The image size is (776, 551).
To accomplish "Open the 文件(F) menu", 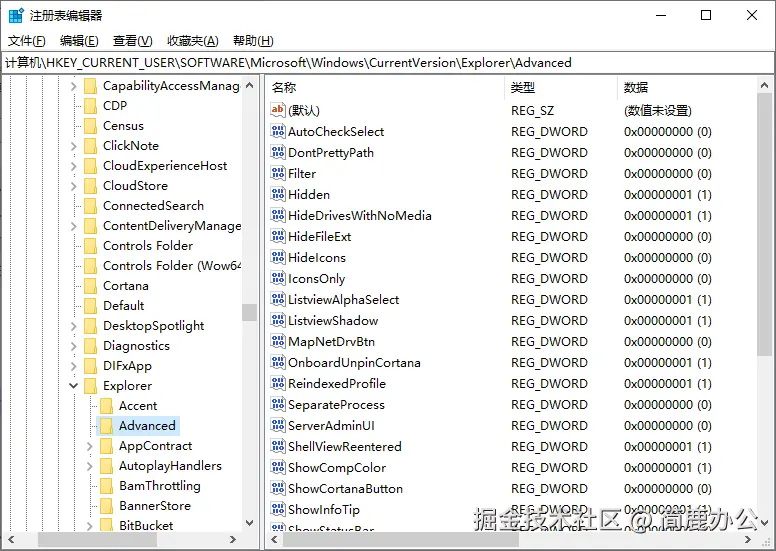I will [27, 41].
